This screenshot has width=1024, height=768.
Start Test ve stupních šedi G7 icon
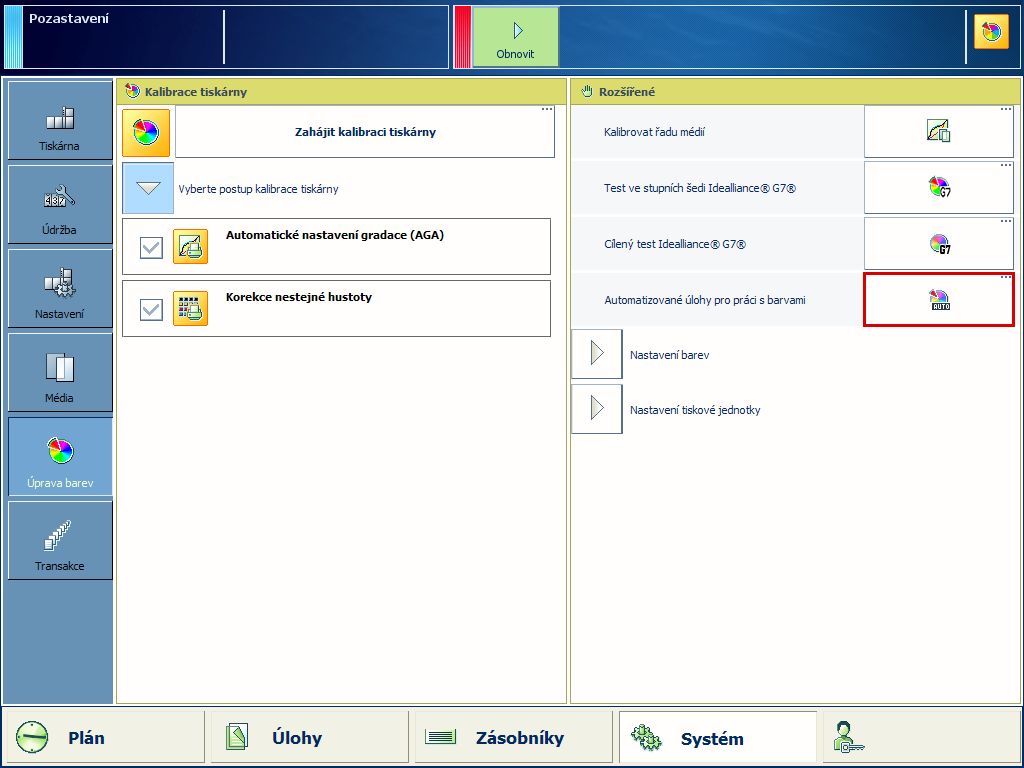[x=938, y=187]
